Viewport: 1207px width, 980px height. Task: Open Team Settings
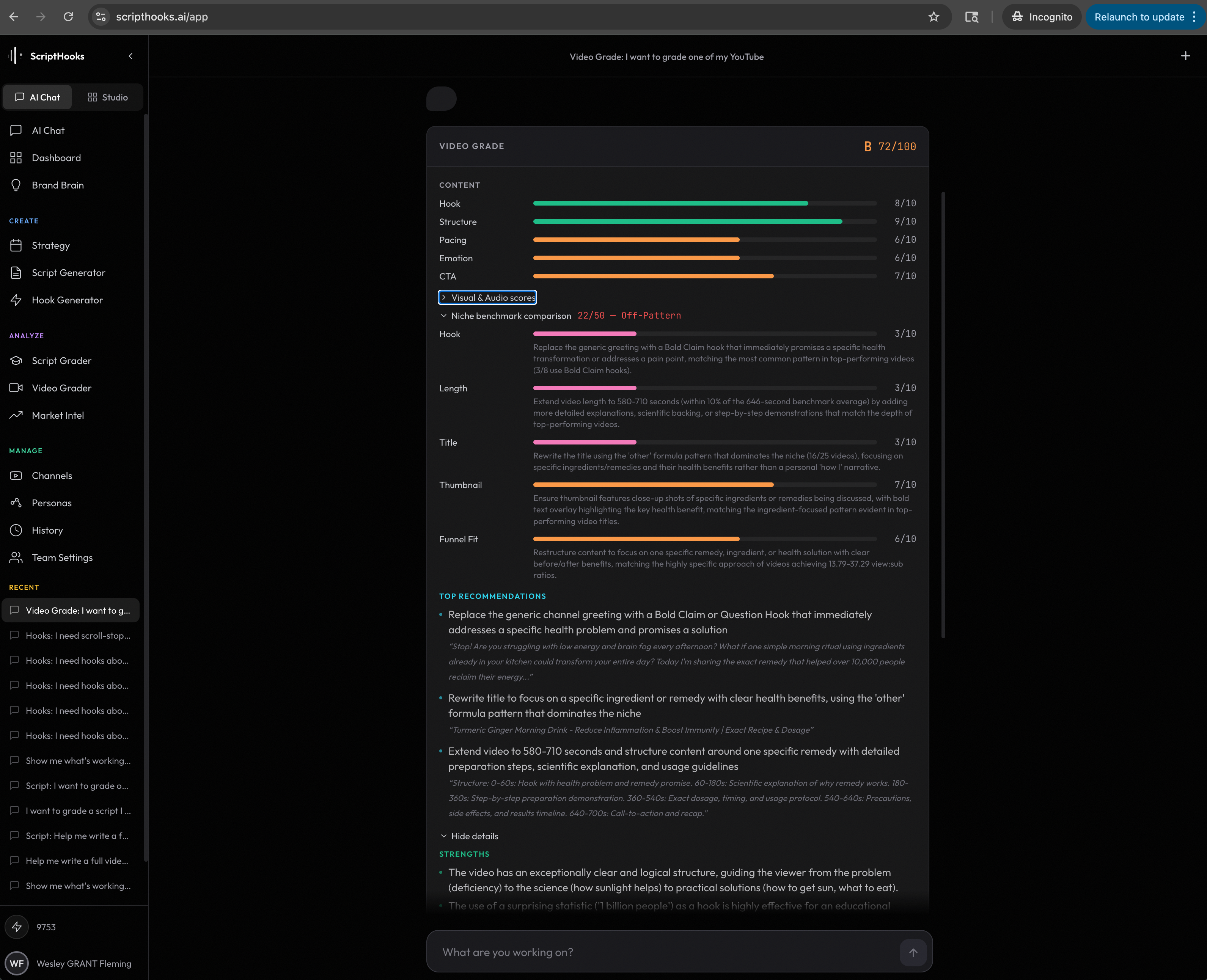click(x=62, y=557)
